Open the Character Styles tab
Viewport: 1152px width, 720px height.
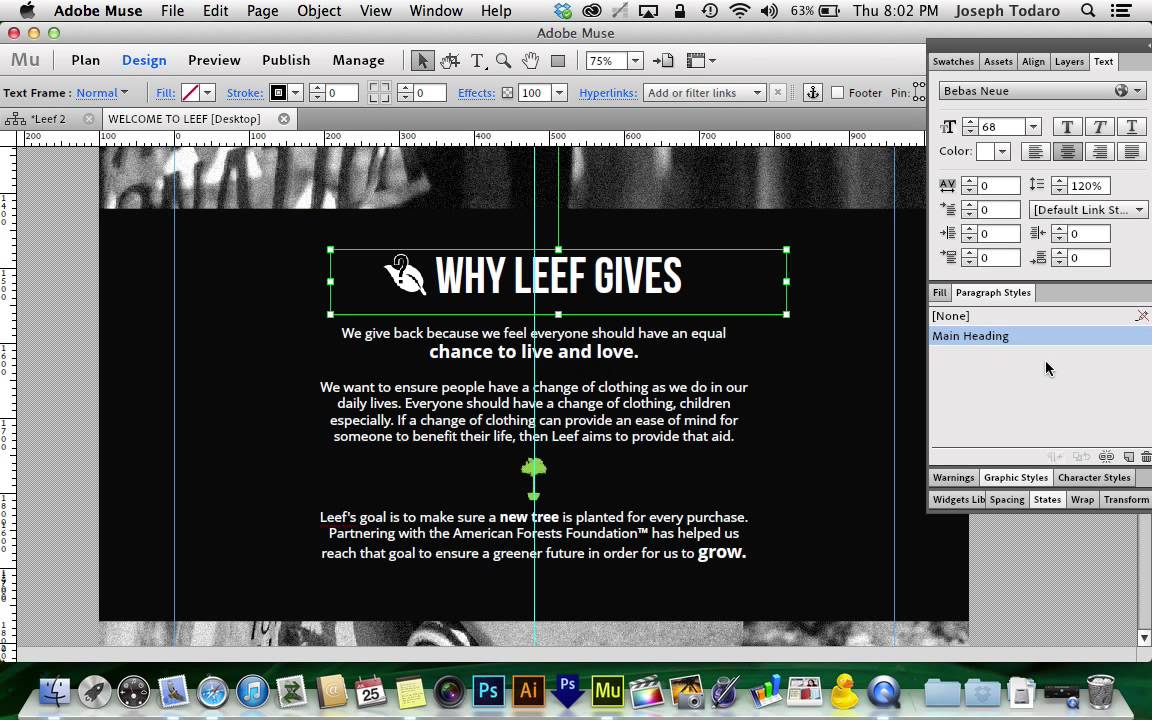point(1094,478)
